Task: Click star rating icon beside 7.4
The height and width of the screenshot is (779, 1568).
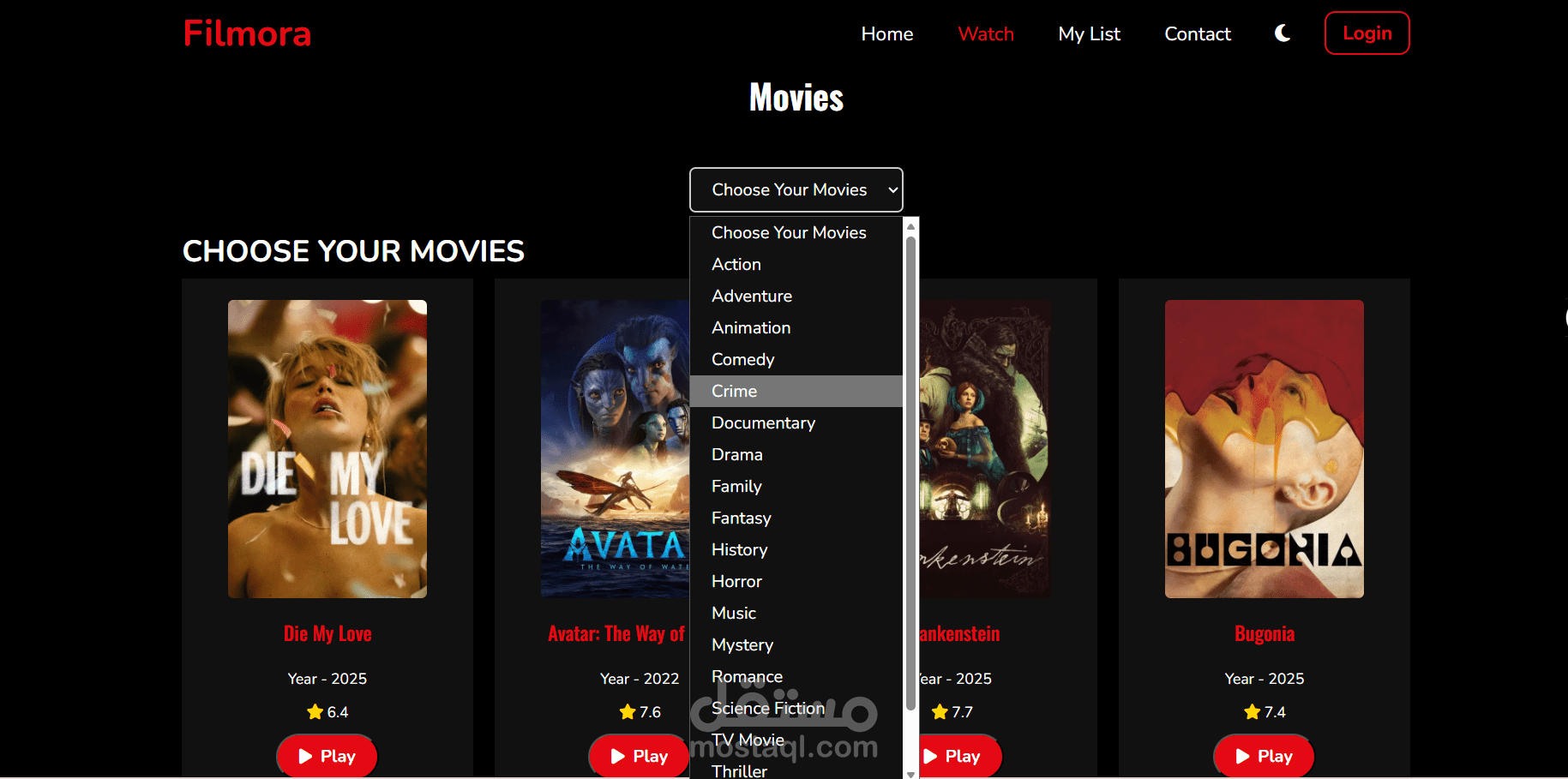Action: 1252,711
